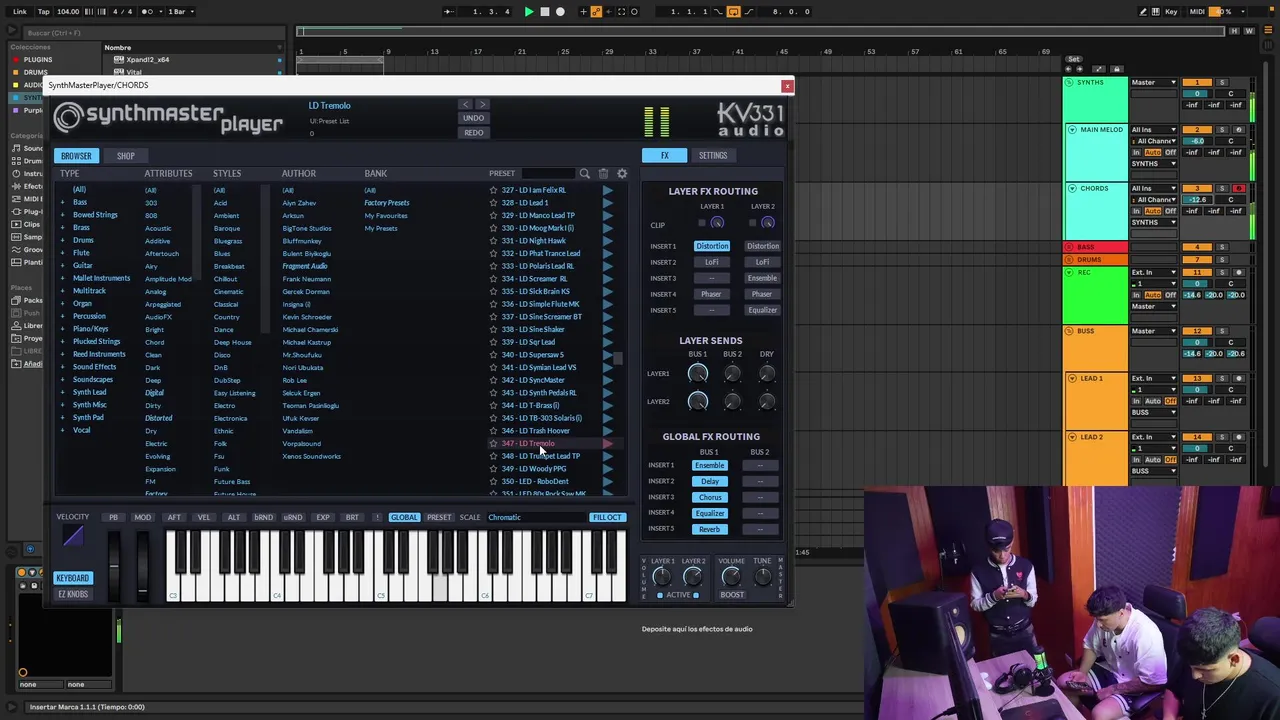The image size is (1280, 720).
Task: Collapse the LEAD 1 track
Action: [x=1072, y=379]
